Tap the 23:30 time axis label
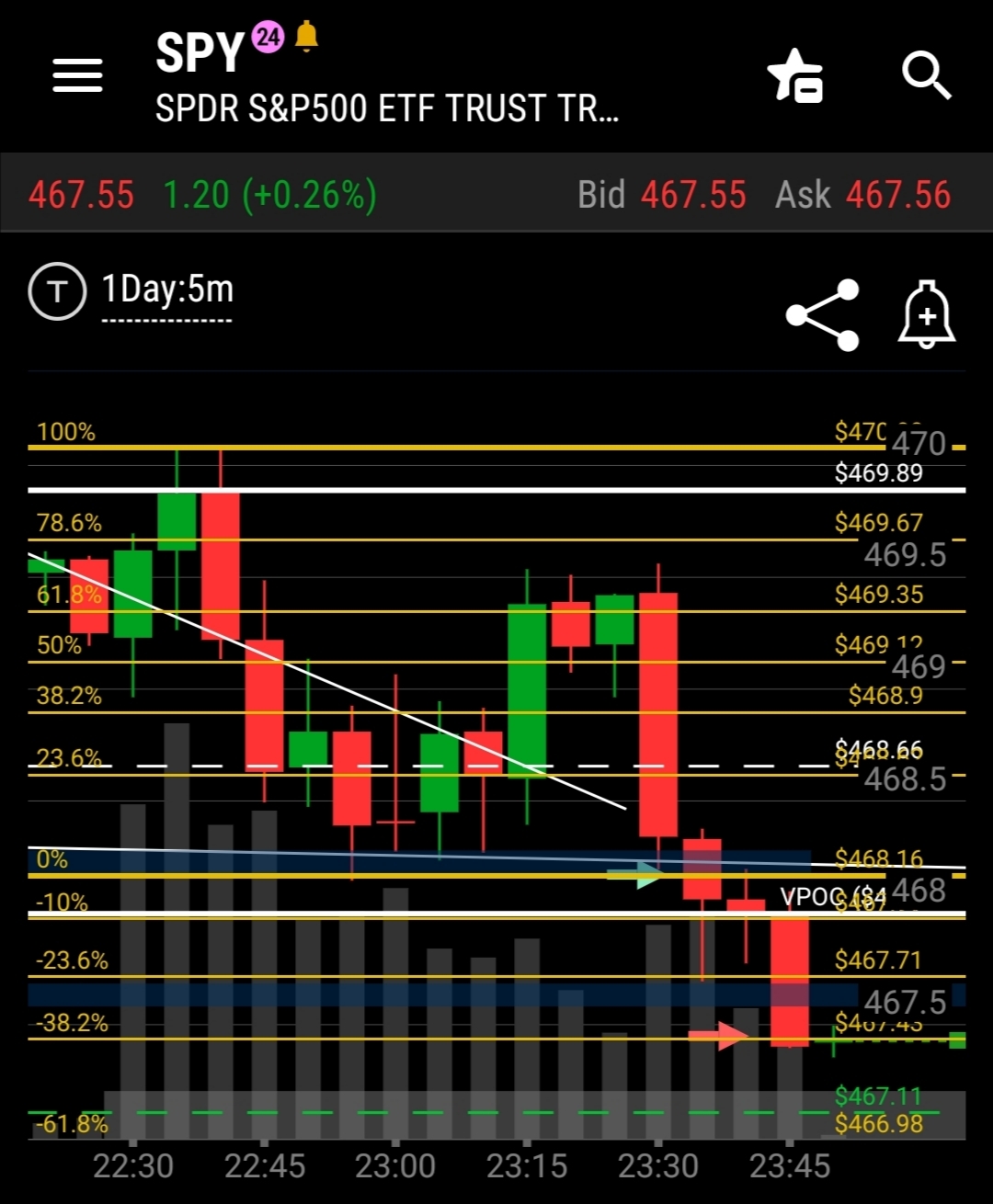Screen dimensions: 993x1204 (x=658, y=1166)
